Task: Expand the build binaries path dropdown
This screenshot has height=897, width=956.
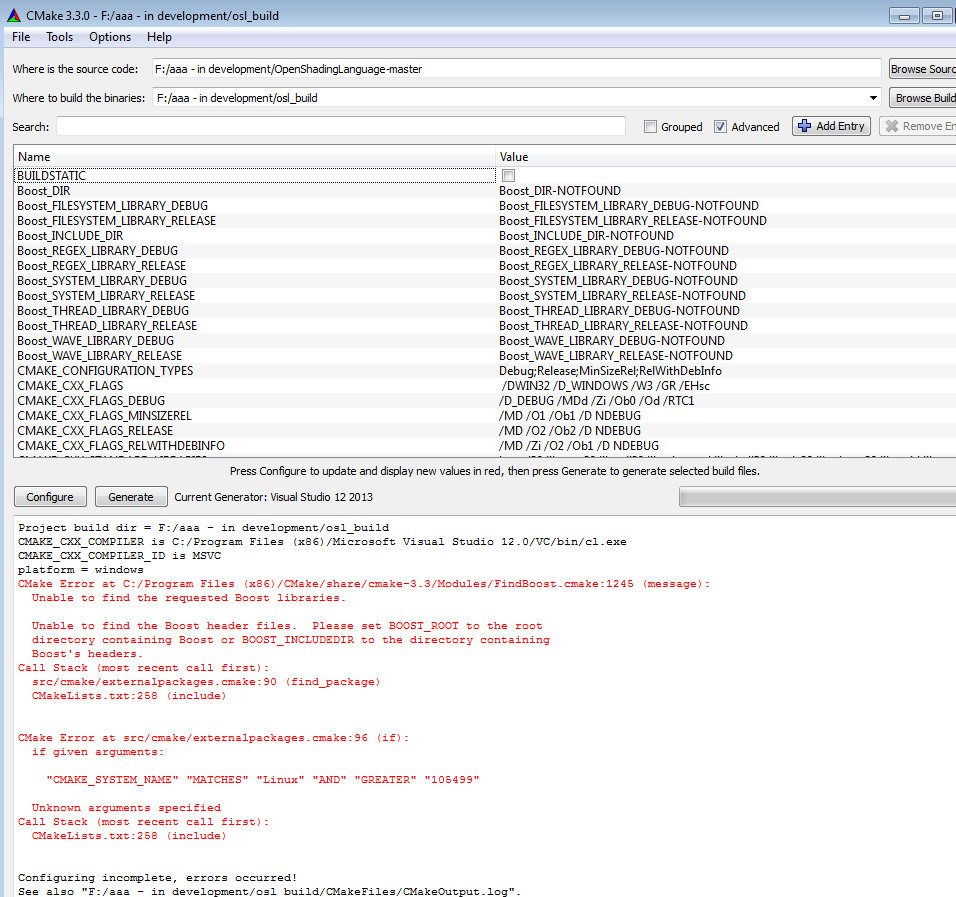Action: click(x=873, y=98)
